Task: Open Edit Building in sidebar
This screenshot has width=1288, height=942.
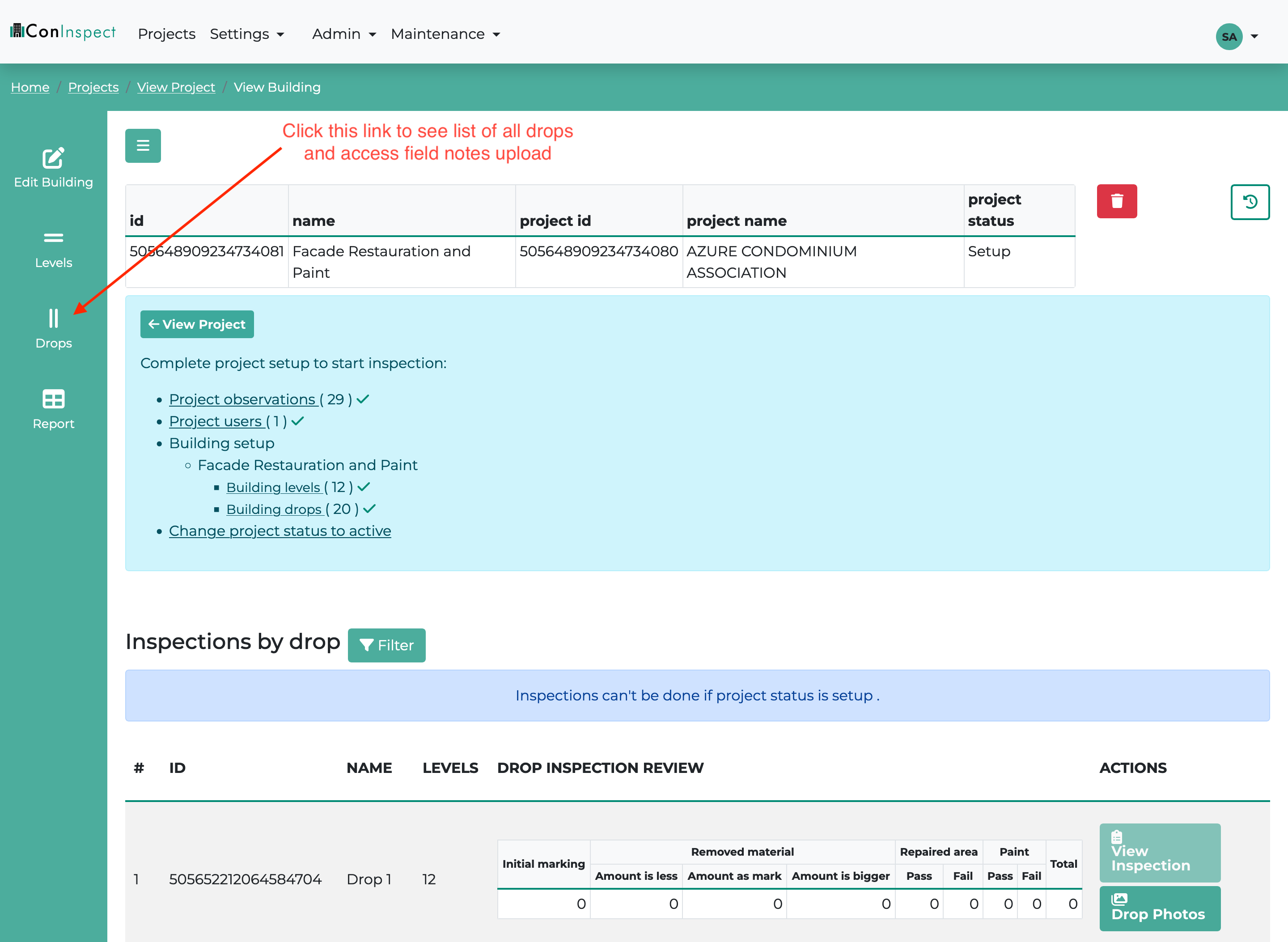Action: [53, 168]
